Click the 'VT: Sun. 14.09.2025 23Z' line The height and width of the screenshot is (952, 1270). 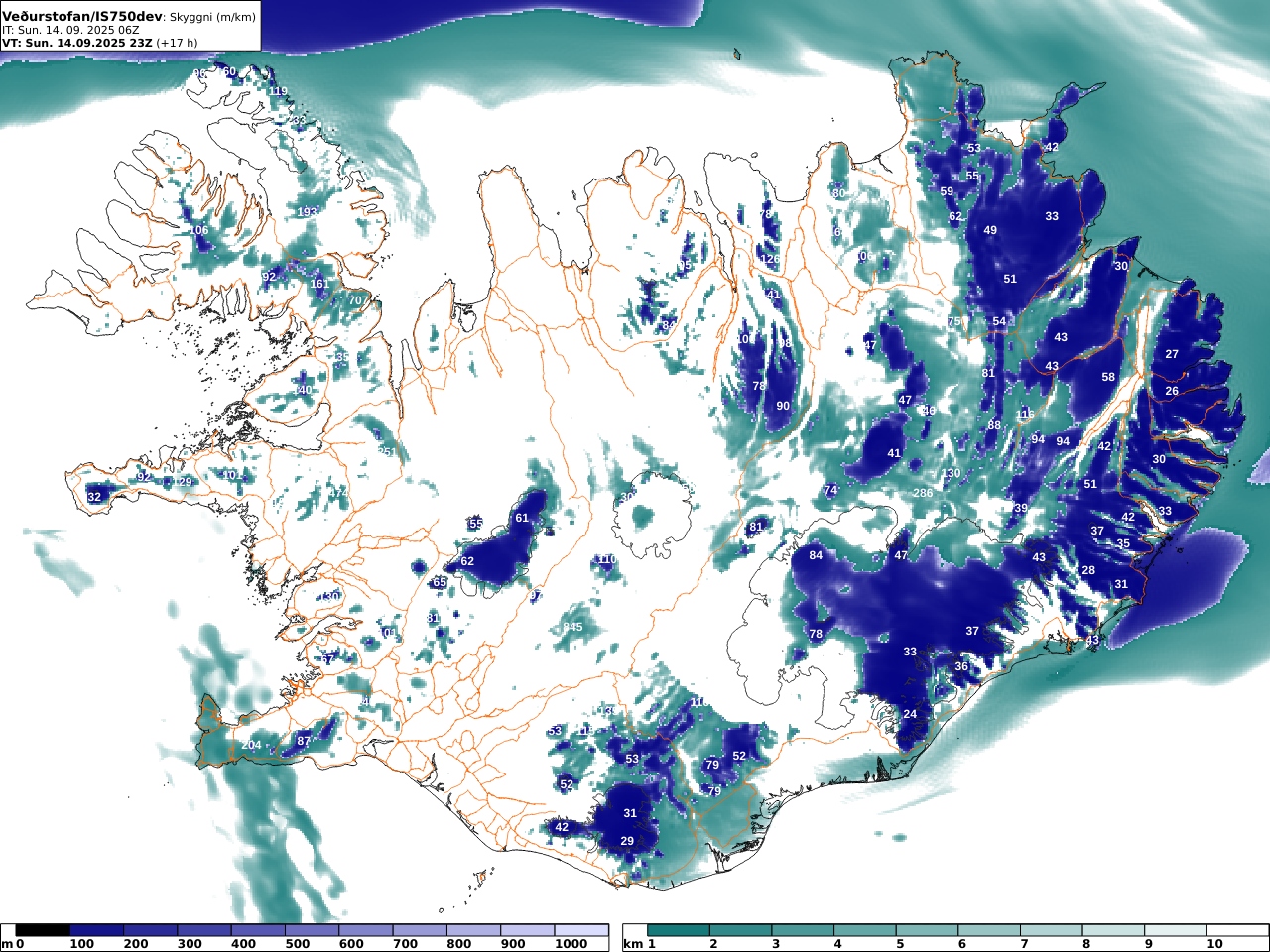[75, 43]
